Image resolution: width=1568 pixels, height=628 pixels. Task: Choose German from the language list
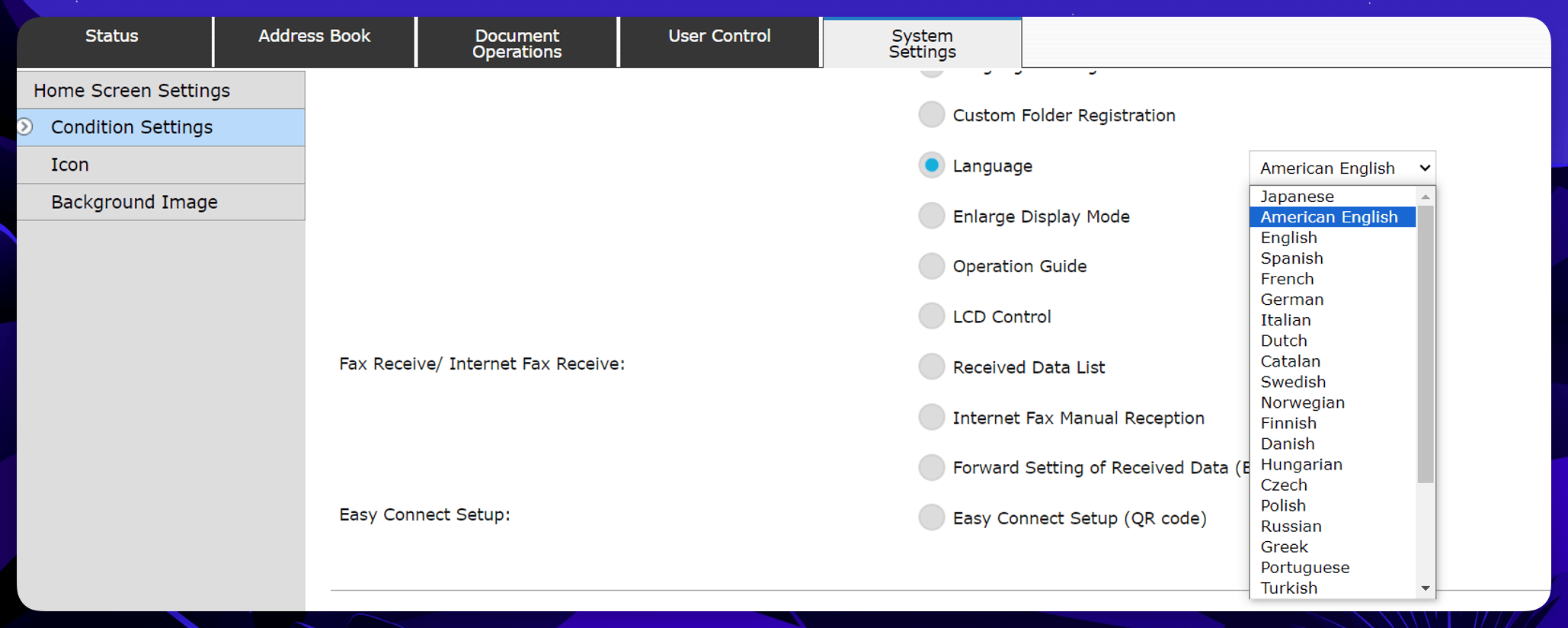click(1333, 300)
